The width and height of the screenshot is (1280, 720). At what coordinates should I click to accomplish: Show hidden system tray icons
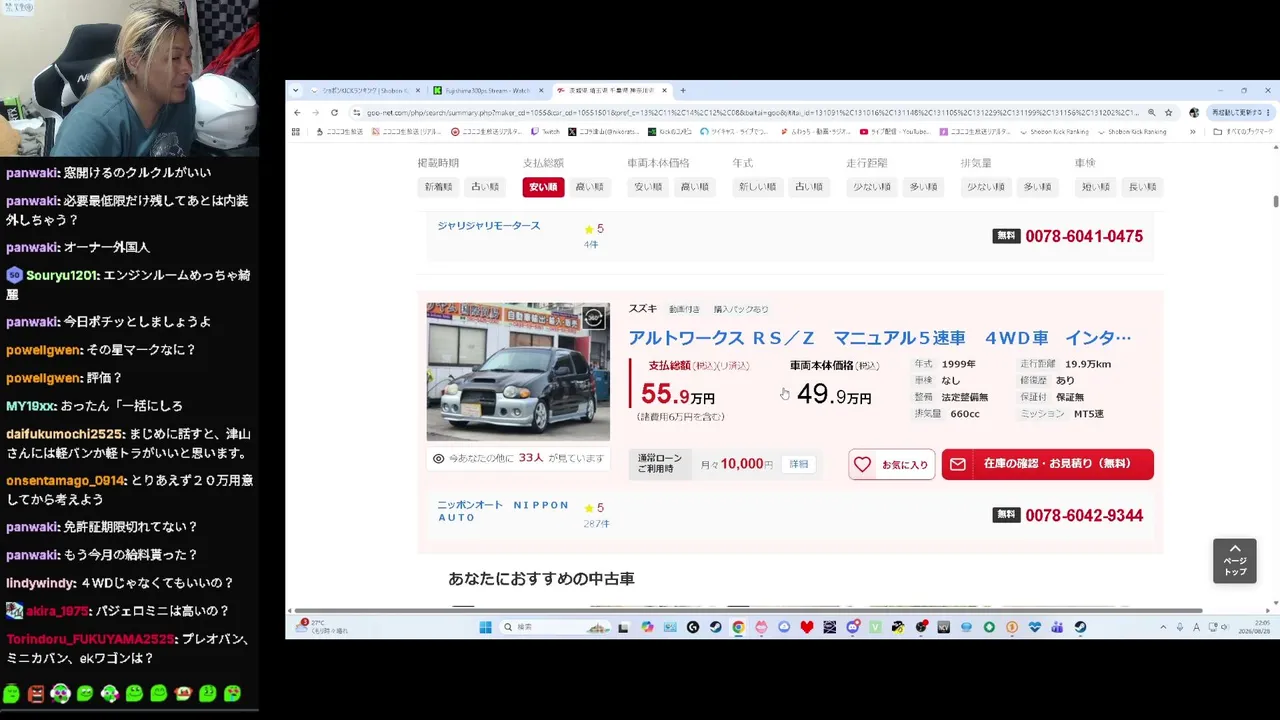(x=1163, y=627)
